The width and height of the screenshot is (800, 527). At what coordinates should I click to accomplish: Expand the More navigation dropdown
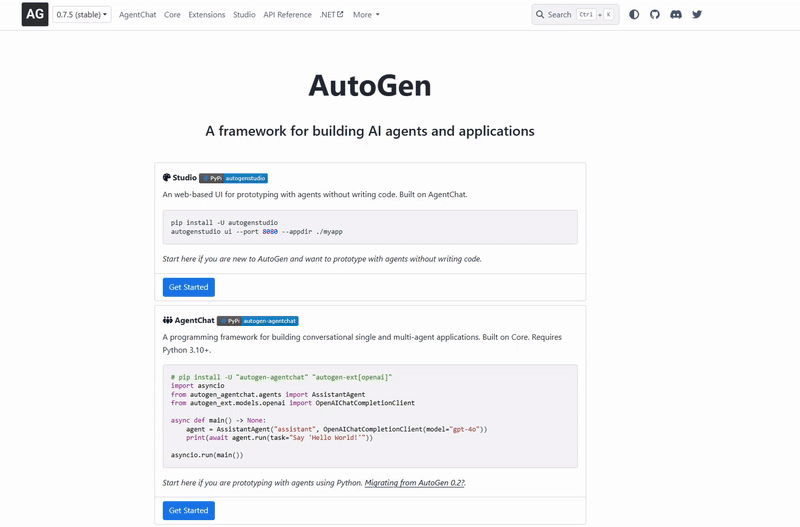point(366,15)
